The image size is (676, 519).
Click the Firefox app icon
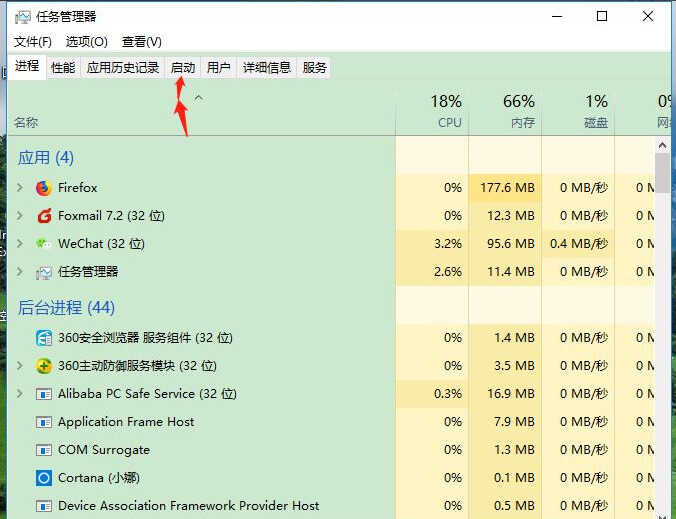44,188
